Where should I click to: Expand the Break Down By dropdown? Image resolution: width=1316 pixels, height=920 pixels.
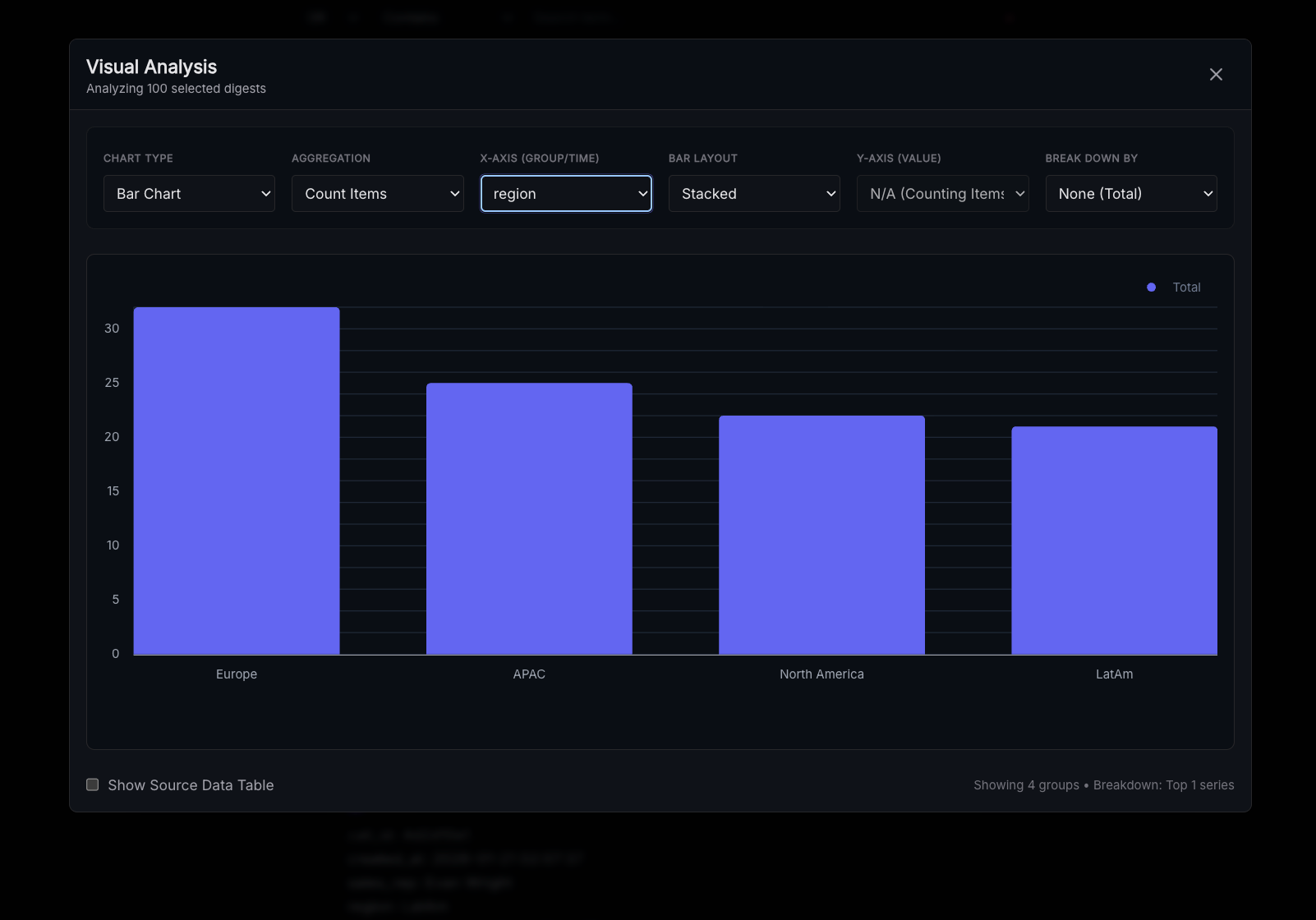tap(1130, 194)
